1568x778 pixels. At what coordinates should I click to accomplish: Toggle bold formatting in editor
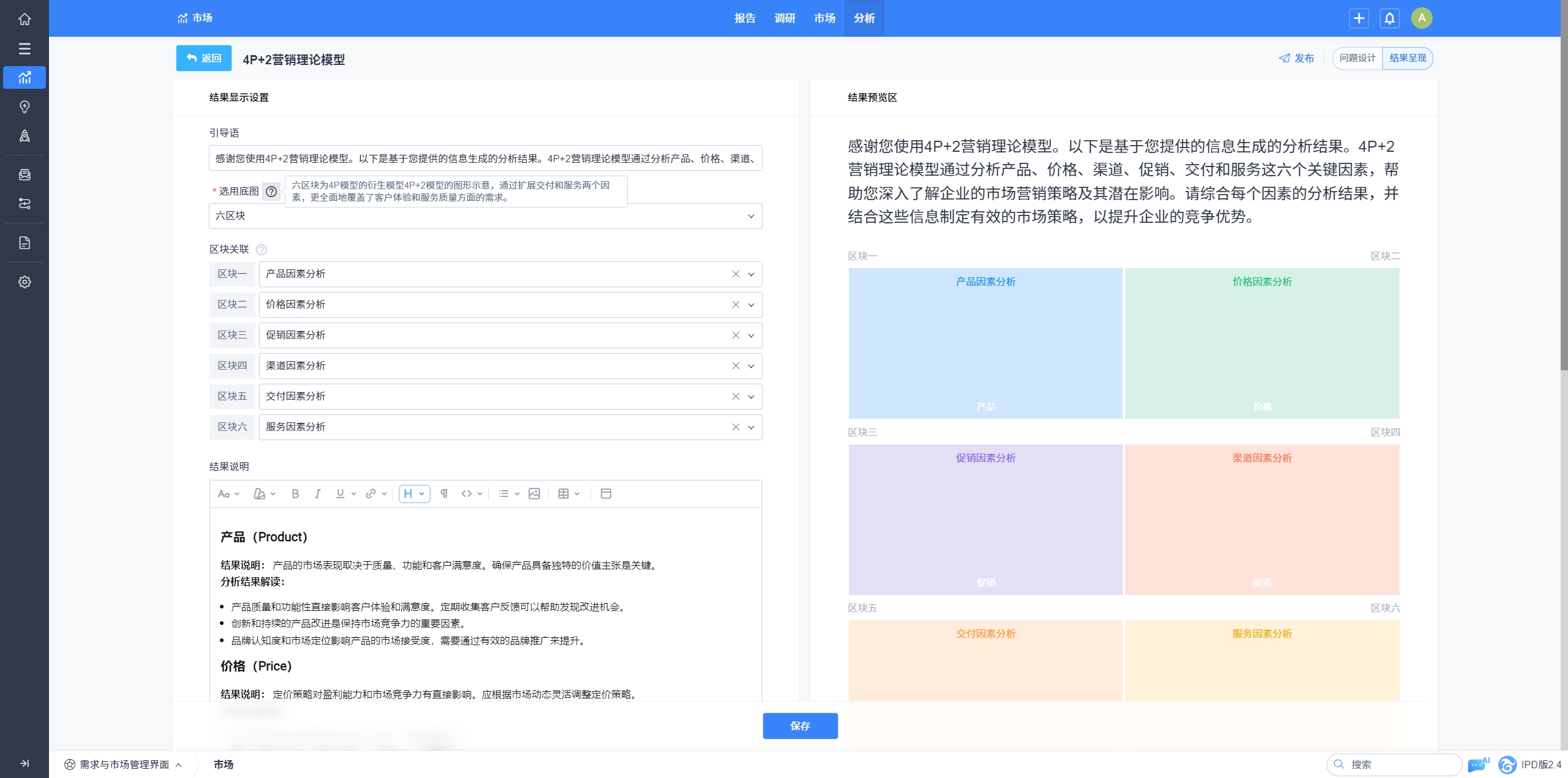click(x=295, y=494)
